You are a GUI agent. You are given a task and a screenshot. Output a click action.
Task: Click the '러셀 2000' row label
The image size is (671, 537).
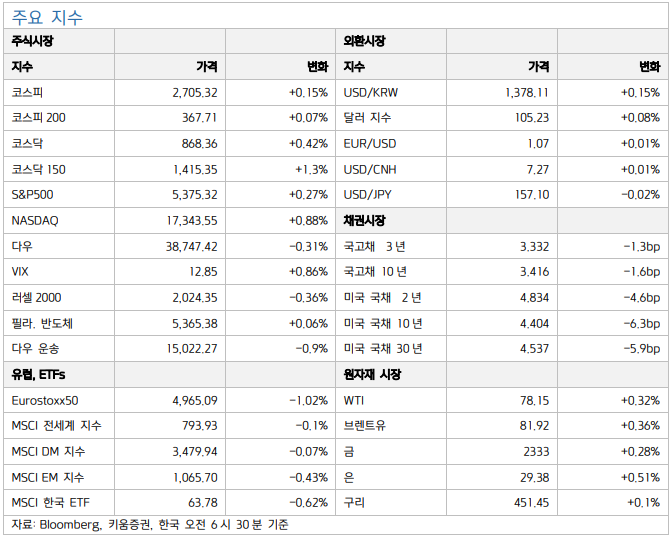coord(36,297)
